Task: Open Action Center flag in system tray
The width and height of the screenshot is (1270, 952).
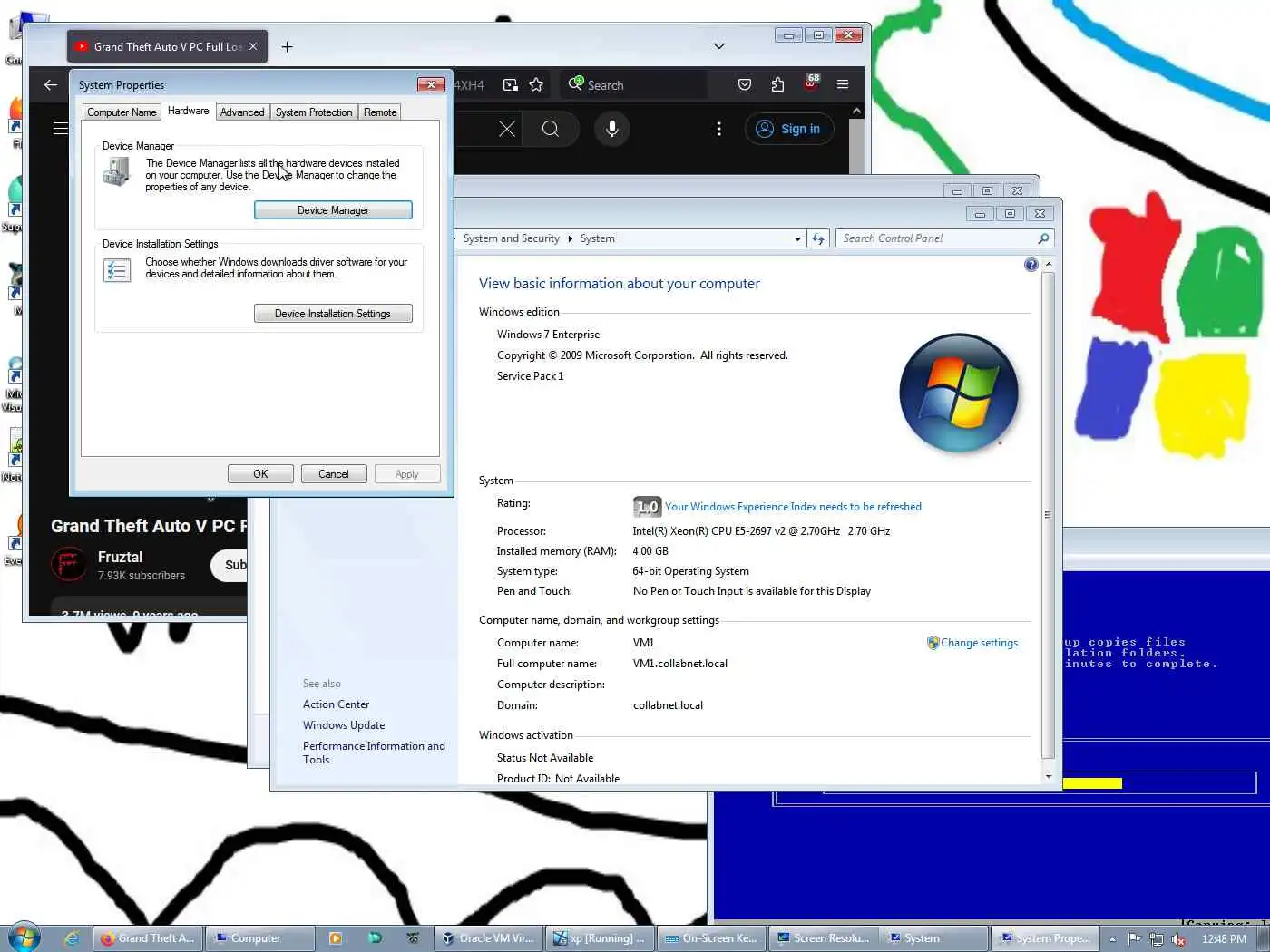Action: [x=1134, y=939]
